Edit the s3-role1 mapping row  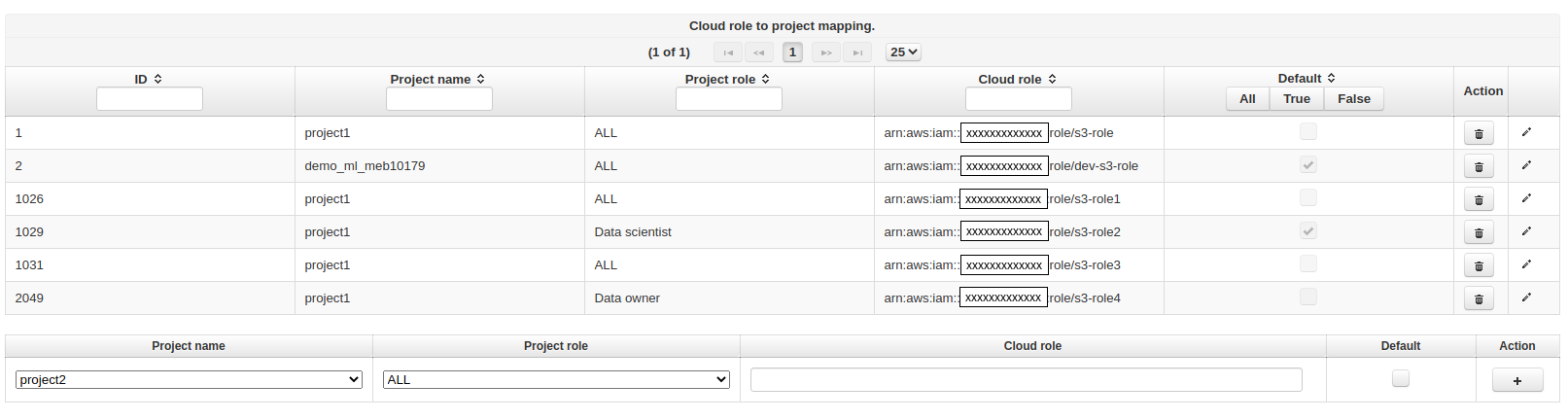pos(1526,198)
